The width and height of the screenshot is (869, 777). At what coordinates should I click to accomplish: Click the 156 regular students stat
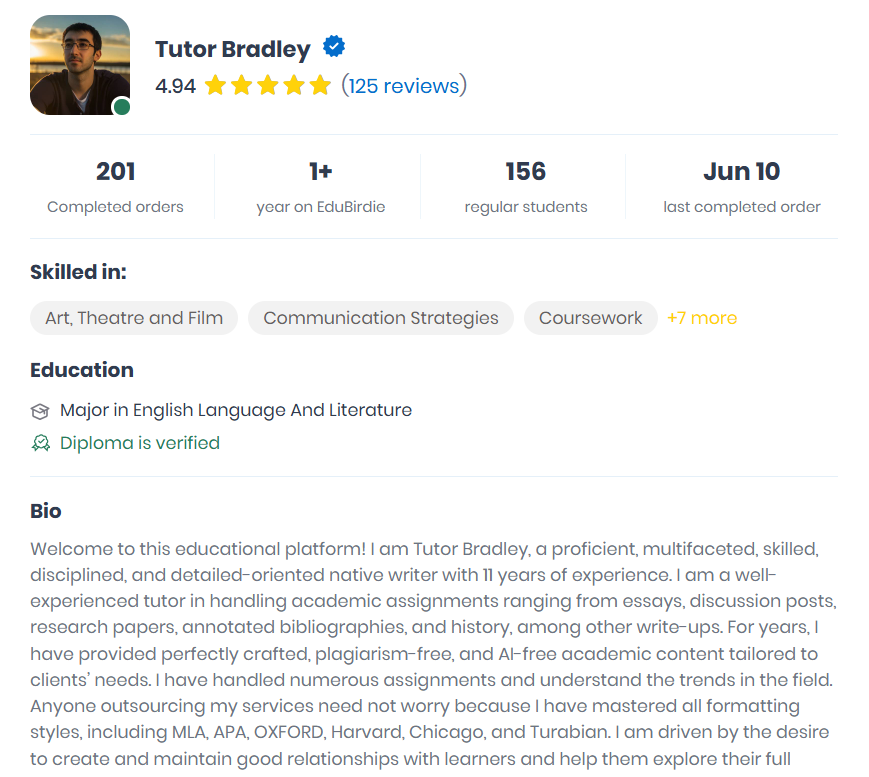coord(525,187)
